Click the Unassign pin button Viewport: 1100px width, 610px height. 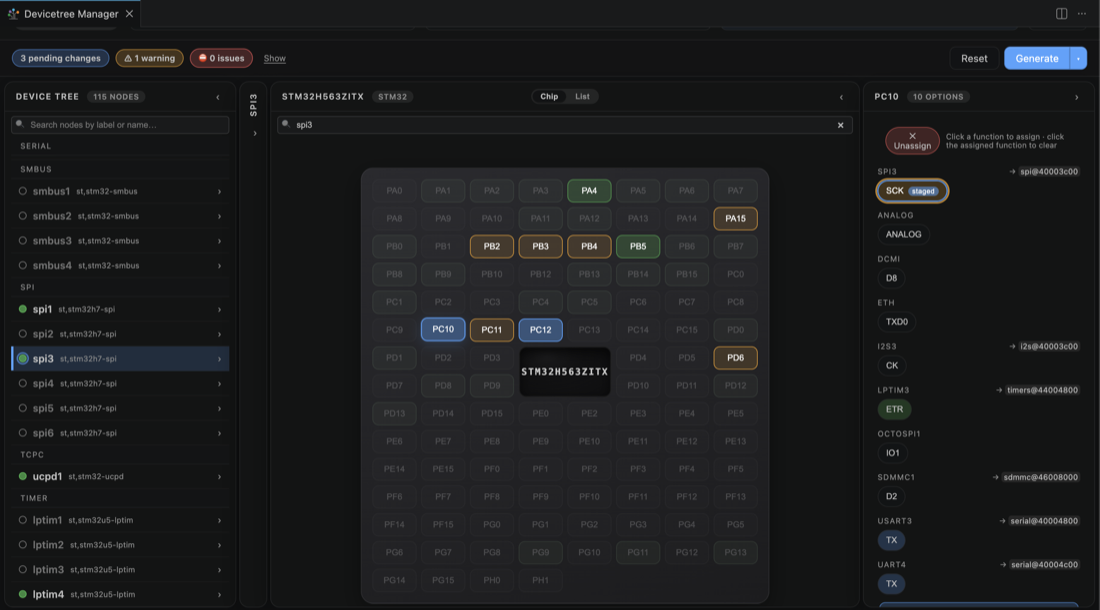tap(912, 141)
